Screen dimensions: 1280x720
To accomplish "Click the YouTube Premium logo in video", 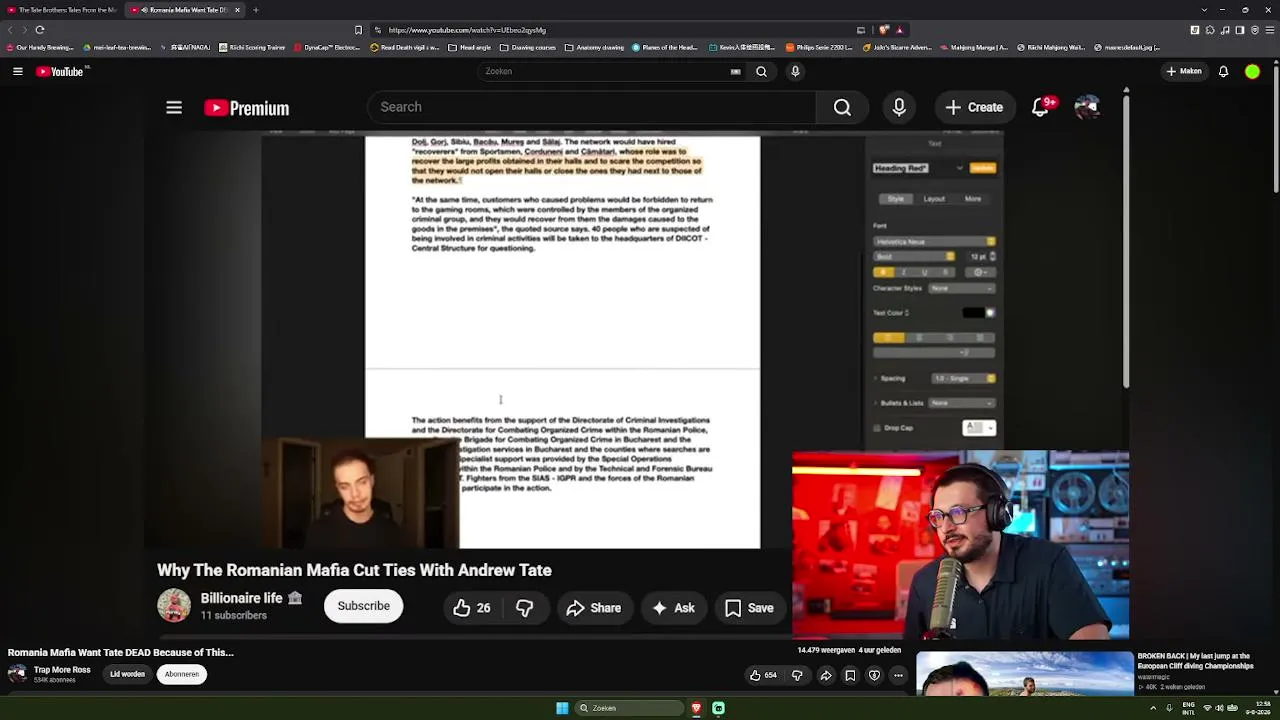I will (246, 108).
